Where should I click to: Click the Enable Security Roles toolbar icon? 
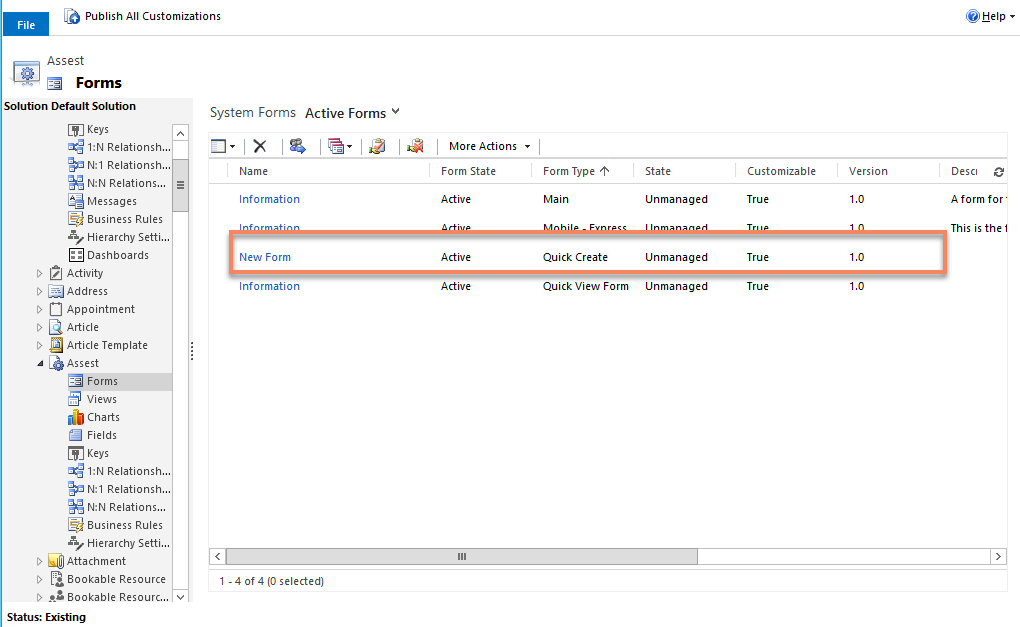296,145
